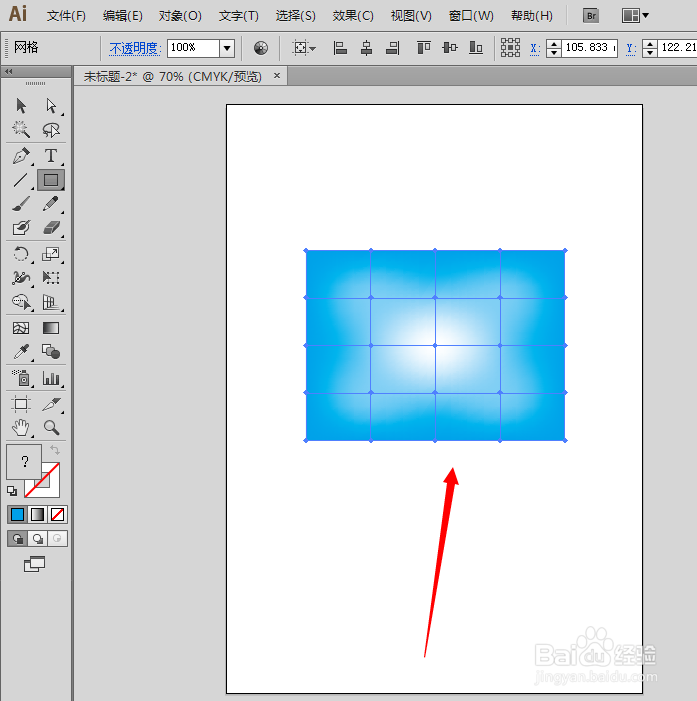Click the Recolor Artwork icon
The width and height of the screenshot is (697, 701).
click(261, 48)
